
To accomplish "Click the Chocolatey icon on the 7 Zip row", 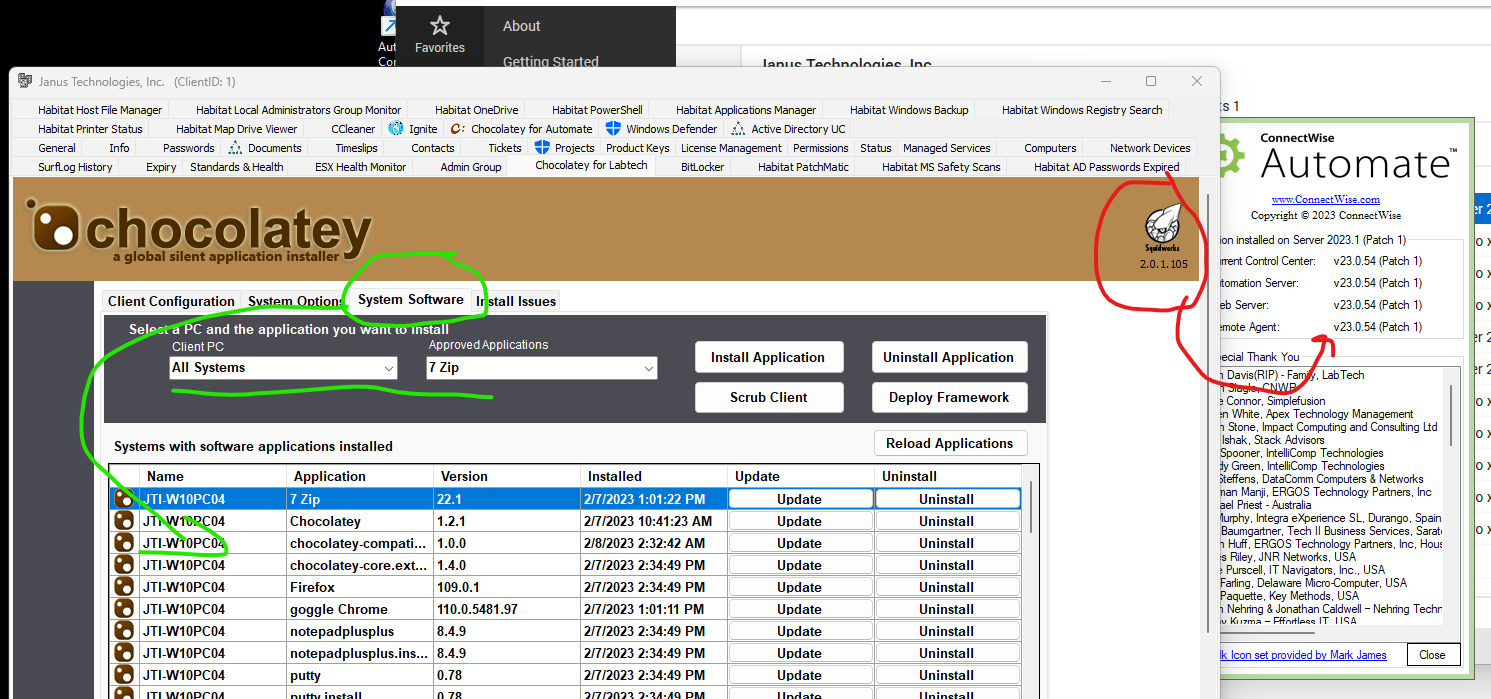I will (125, 498).
